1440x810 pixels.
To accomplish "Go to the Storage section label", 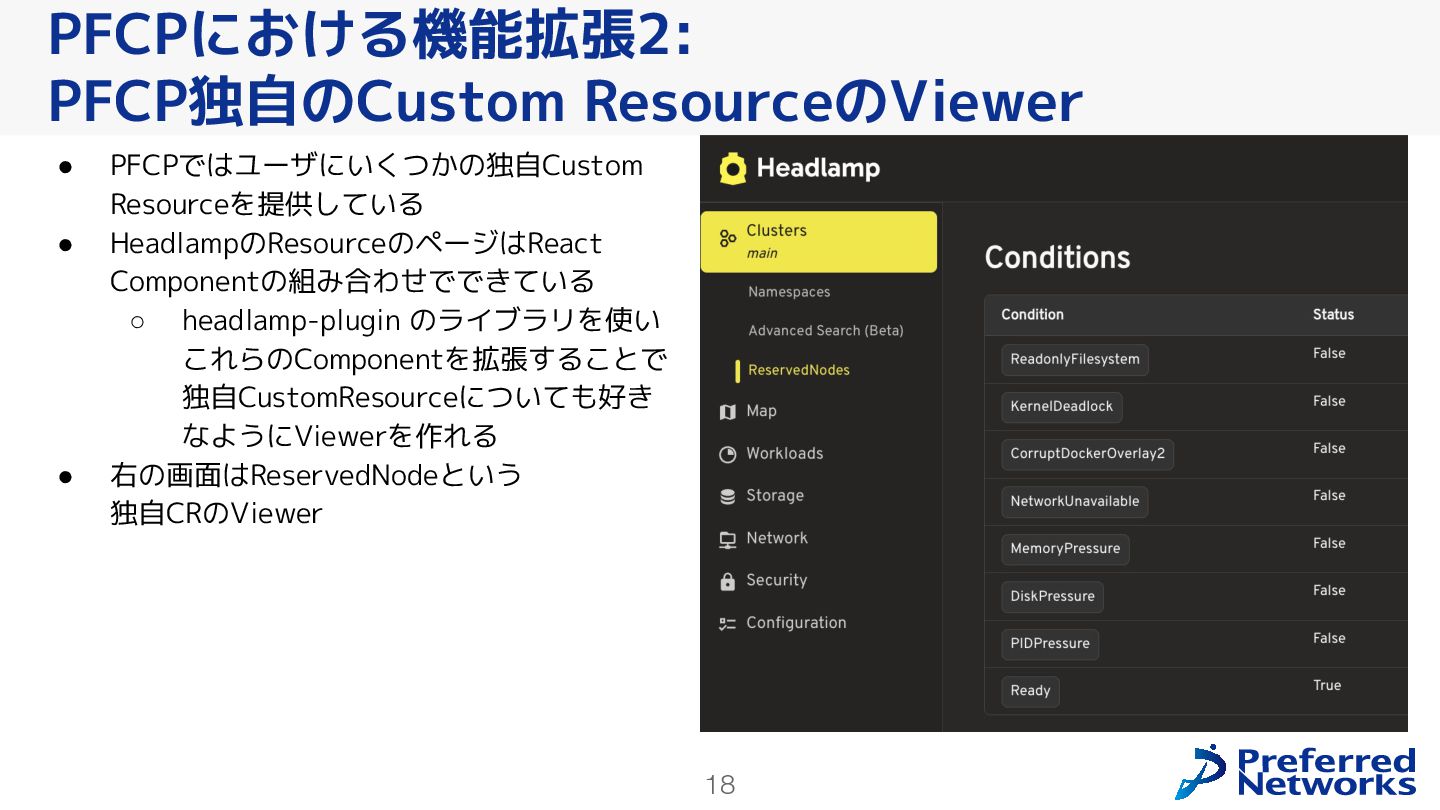I will pos(775,495).
